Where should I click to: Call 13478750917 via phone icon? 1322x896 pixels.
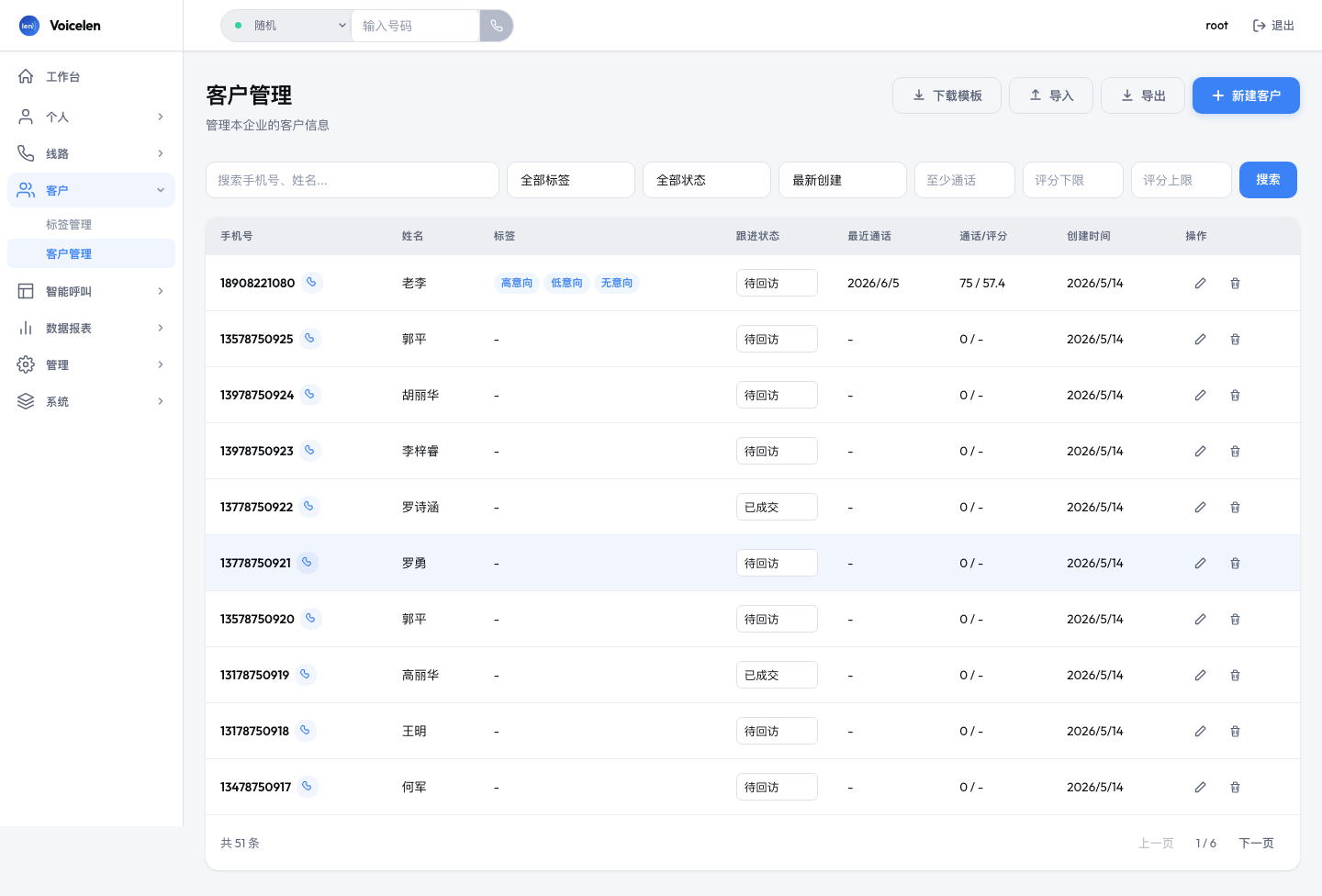(x=308, y=787)
